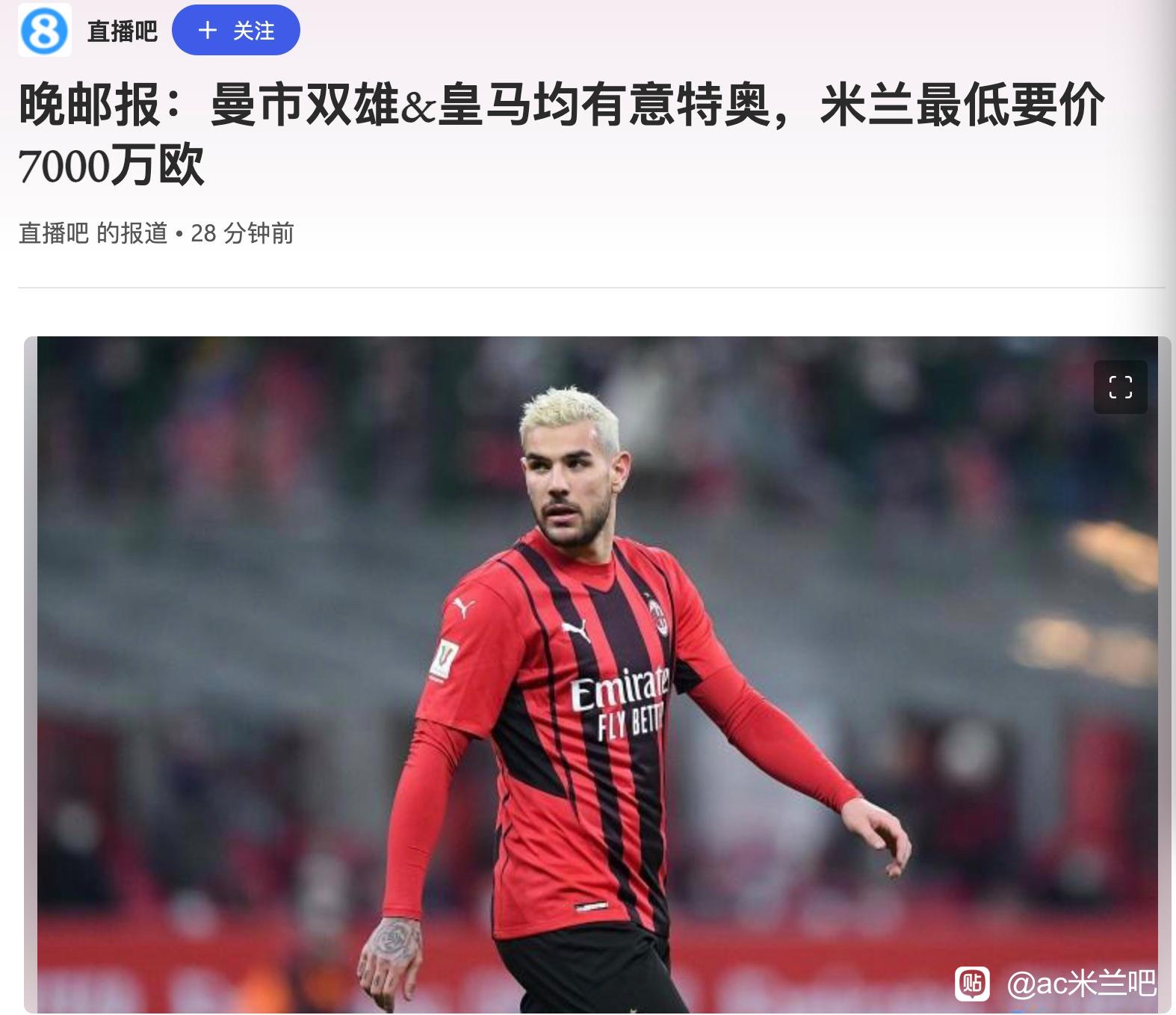
Task: Follow the source with the 关注 button
Action: [x=236, y=31]
